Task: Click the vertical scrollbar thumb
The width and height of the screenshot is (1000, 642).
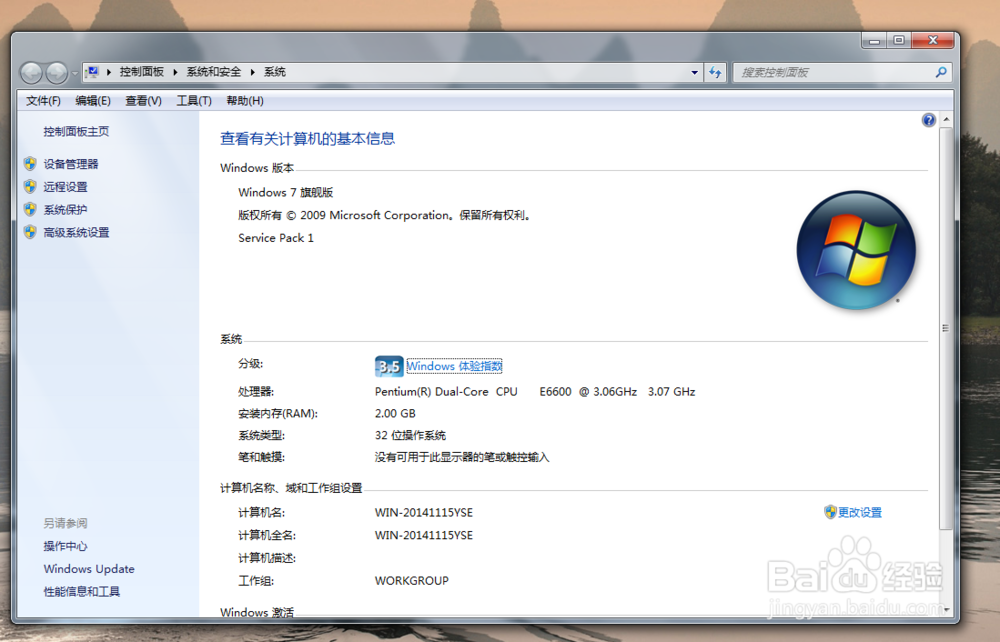Action: (946, 328)
